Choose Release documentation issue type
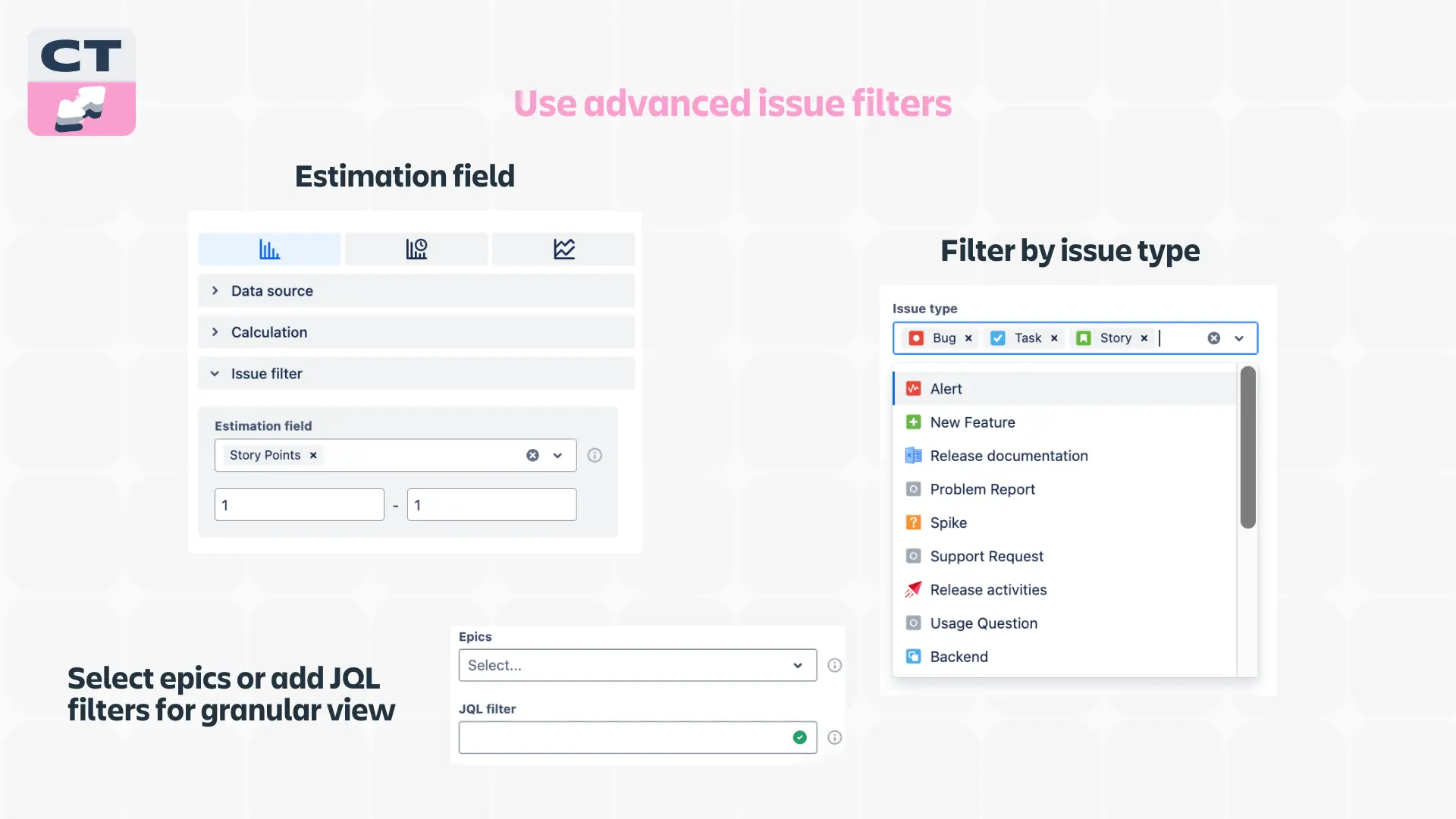 coord(1065,456)
